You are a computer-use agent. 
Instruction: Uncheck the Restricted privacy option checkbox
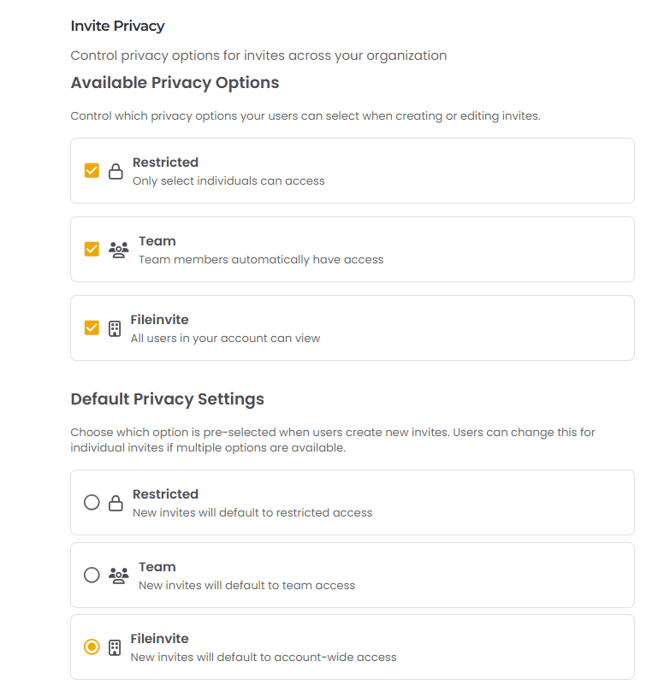[92, 171]
